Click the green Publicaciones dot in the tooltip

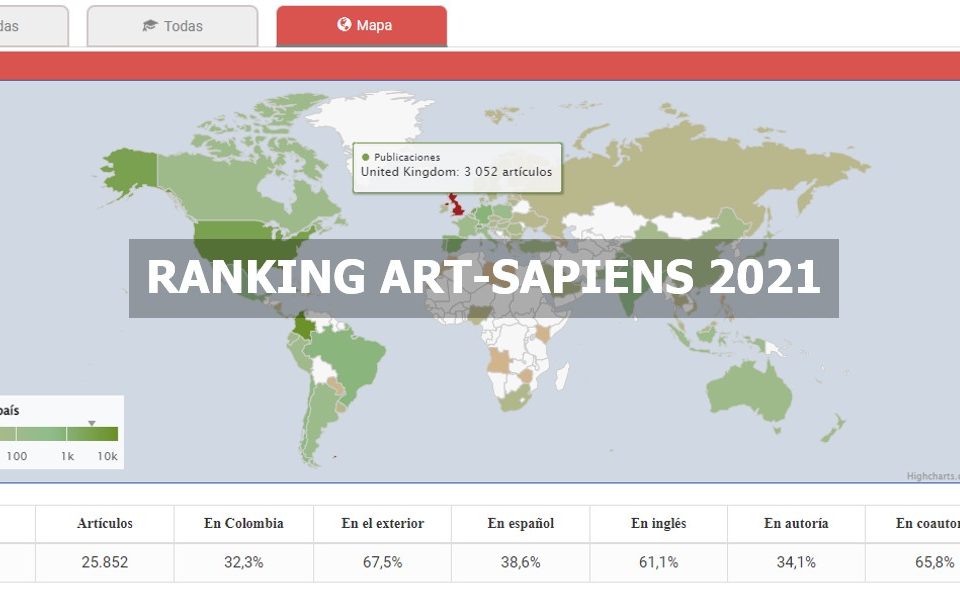[x=364, y=157]
